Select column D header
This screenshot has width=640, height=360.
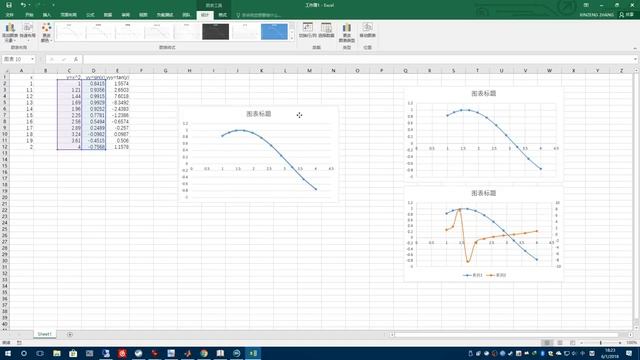pyautogui.click(x=93, y=71)
